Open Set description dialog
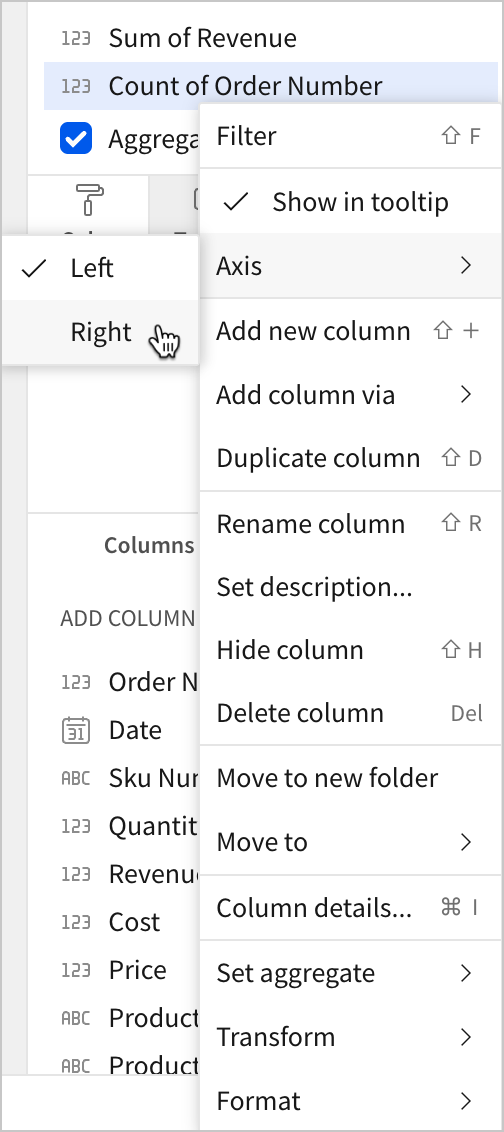The image size is (504, 1132). click(350, 587)
